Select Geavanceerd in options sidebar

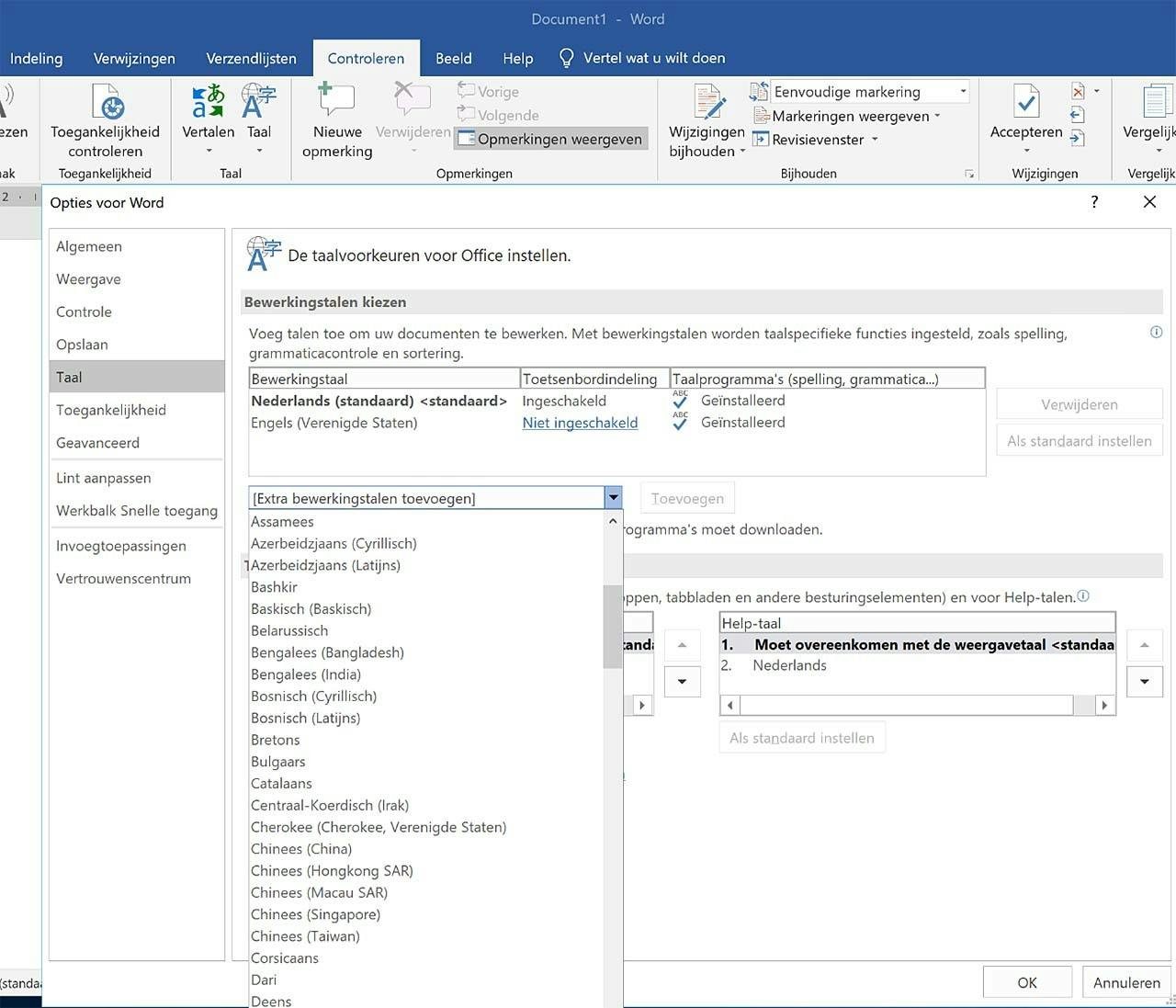(x=97, y=443)
